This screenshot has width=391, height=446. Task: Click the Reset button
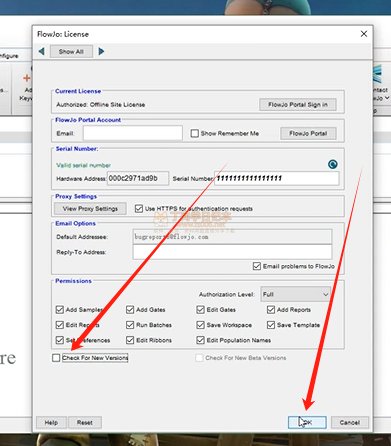pyautogui.click(x=85, y=422)
